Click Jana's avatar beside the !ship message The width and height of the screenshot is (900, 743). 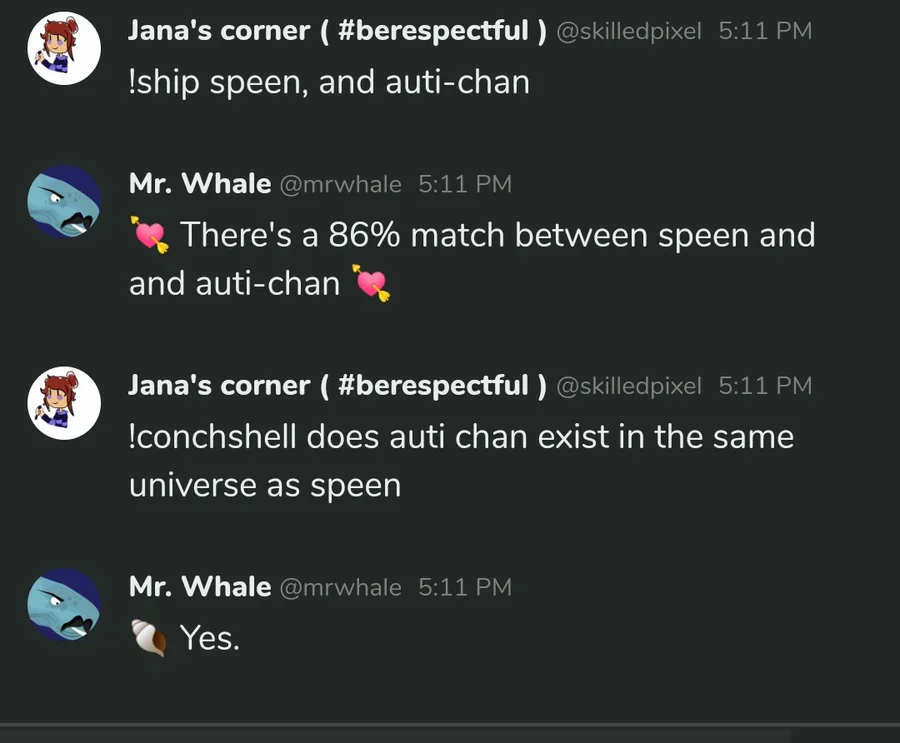pyautogui.click(x=64, y=48)
